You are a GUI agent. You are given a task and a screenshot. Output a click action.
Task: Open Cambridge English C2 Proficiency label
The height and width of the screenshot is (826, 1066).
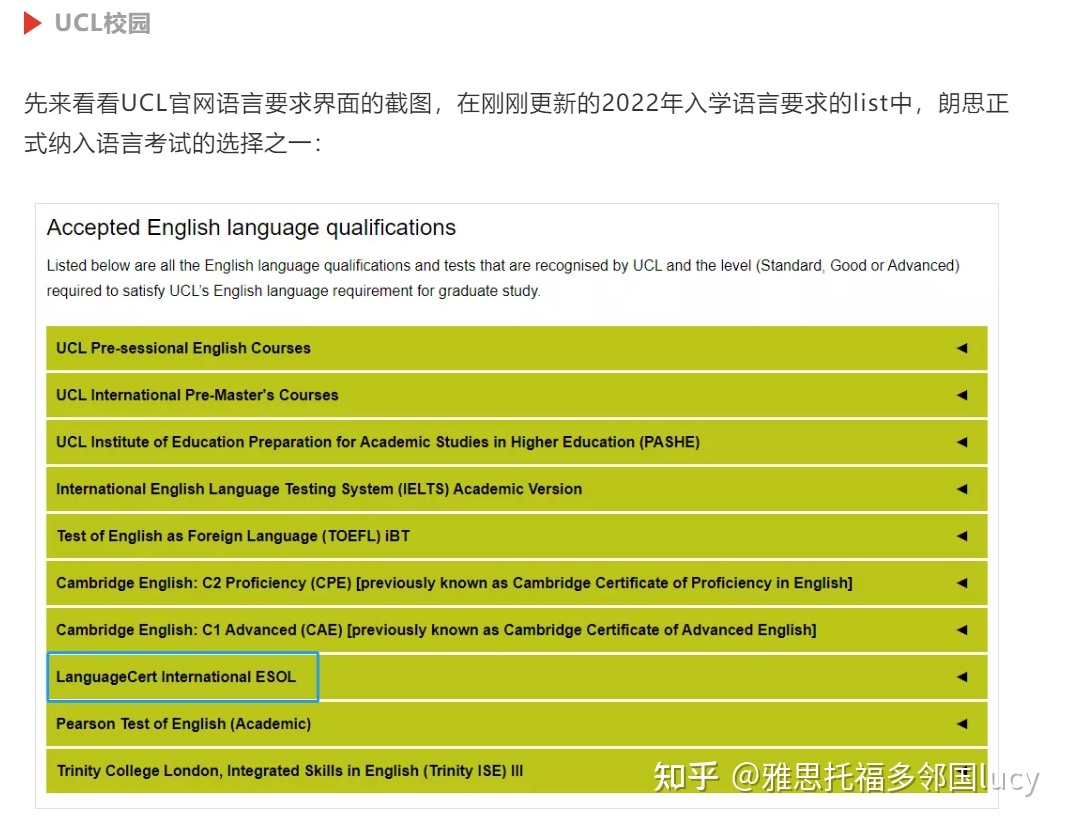coord(453,583)
